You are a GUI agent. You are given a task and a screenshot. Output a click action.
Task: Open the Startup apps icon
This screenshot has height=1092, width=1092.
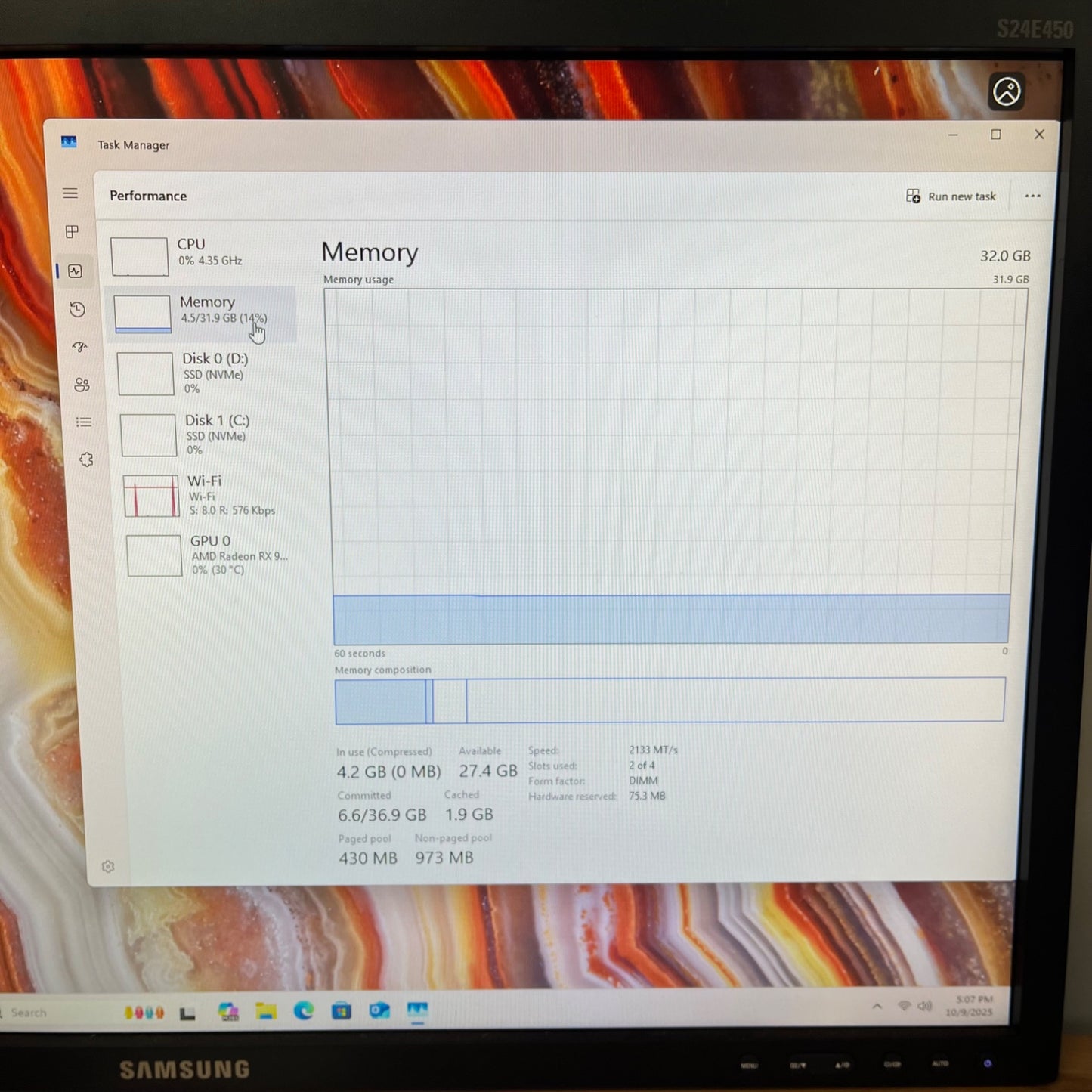[79, 347]
